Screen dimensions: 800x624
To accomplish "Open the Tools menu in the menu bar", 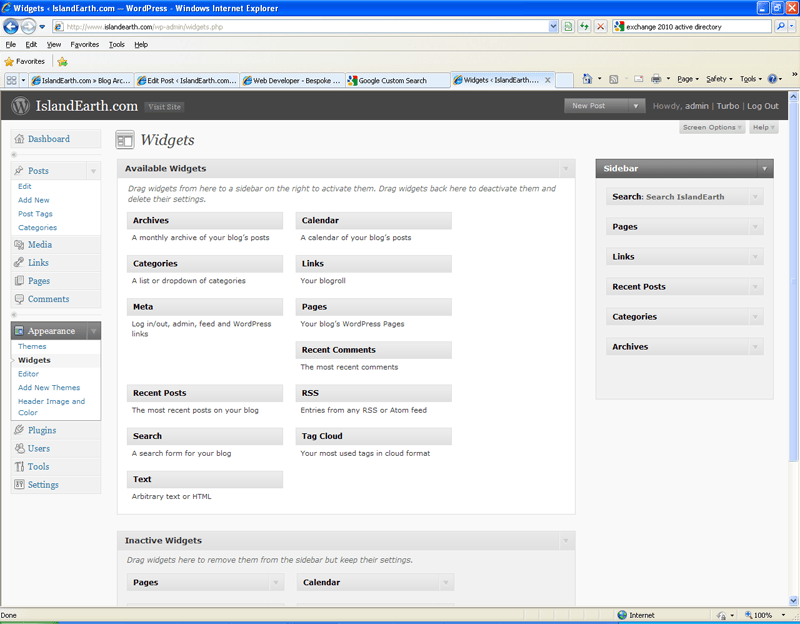I will (116, 44).
